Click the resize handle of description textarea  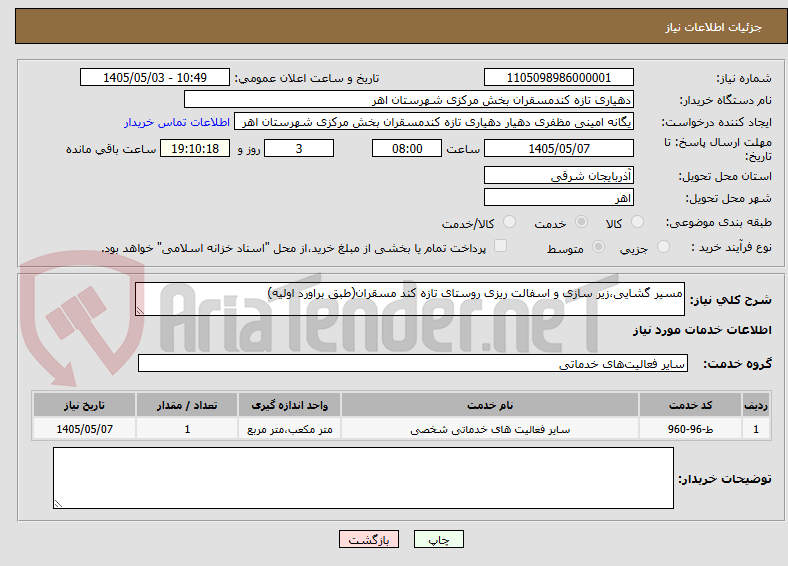(x=140, y=311)
